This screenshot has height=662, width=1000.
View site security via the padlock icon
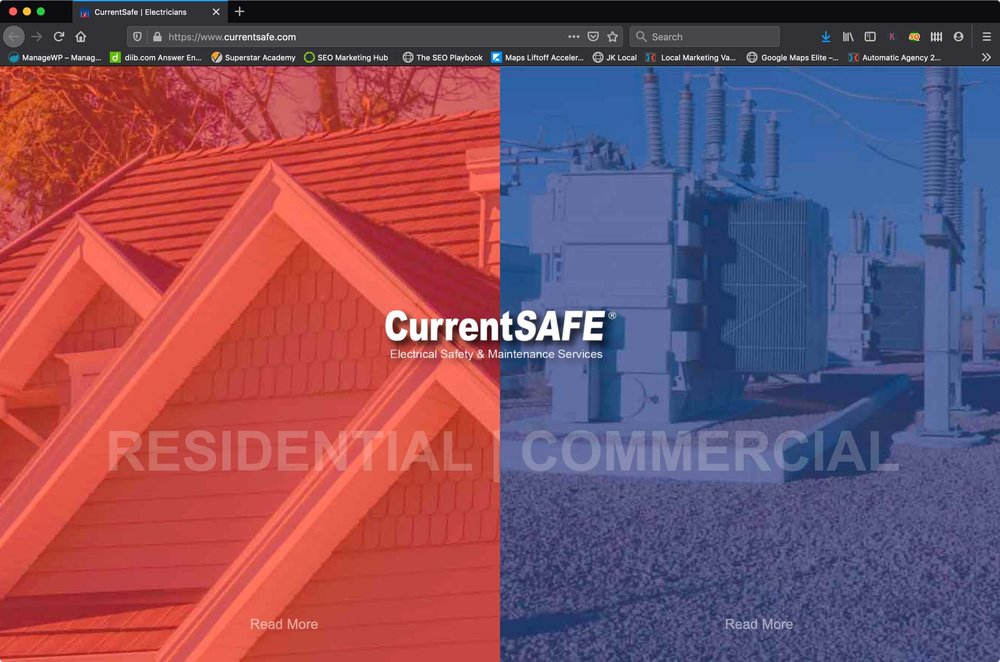coord(158,37)
